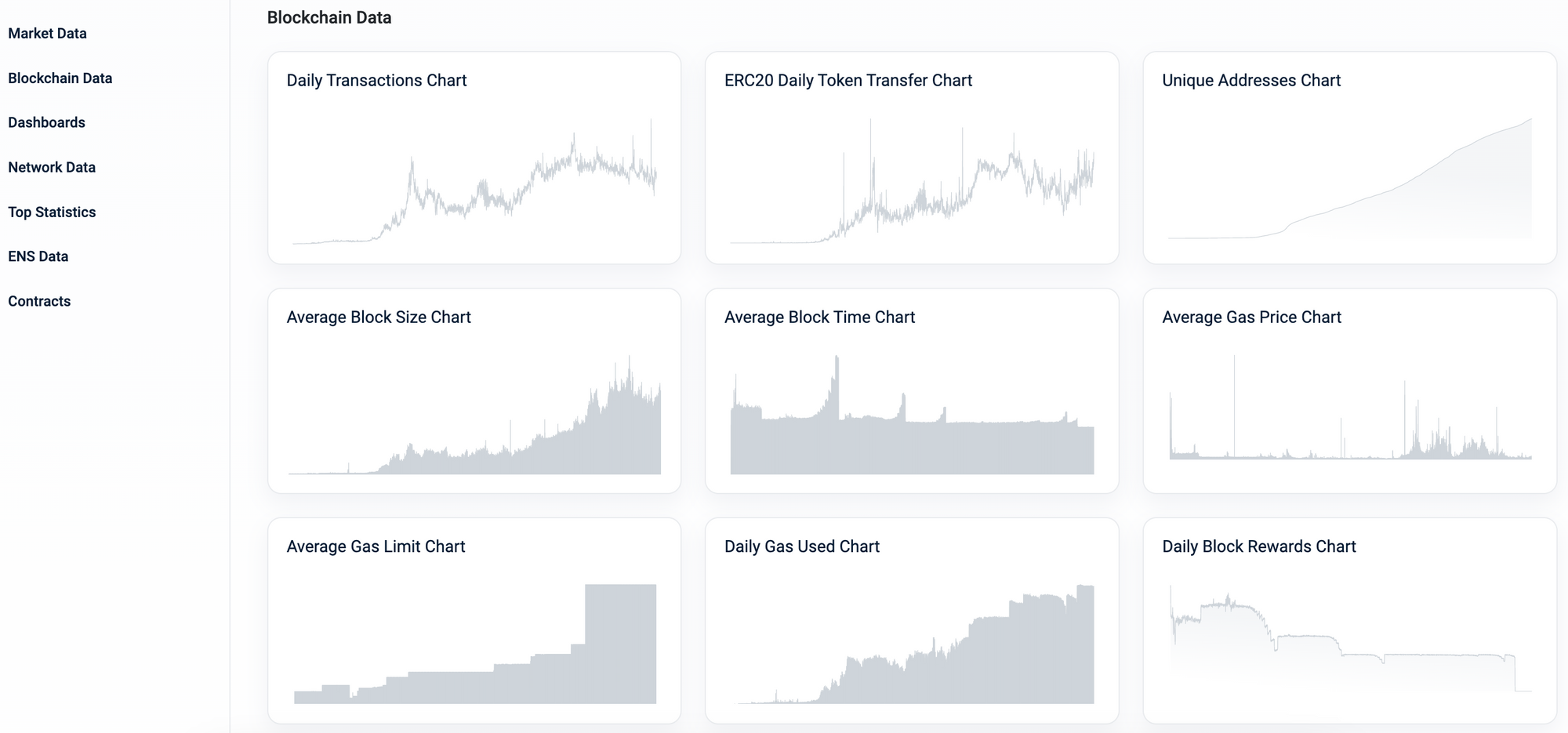Open Market Data in the sidebar
The image size is (1568, 733).
tap(47, 34)
